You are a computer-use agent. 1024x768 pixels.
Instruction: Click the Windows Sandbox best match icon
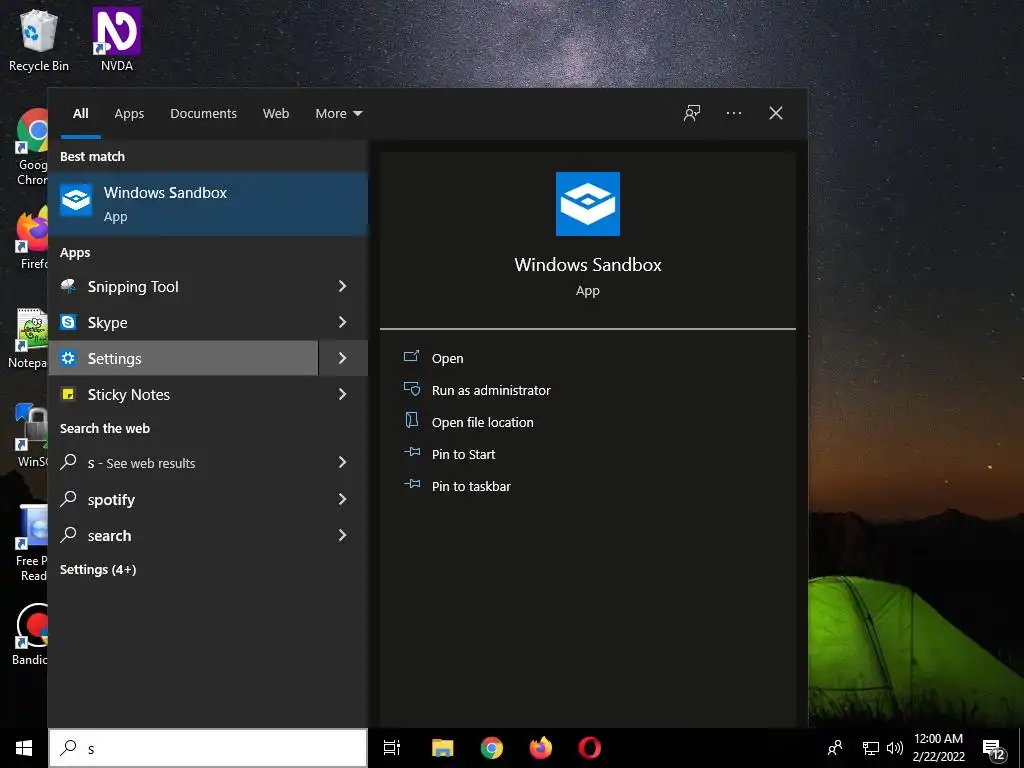pyautogui.click(x=76, y=200)
